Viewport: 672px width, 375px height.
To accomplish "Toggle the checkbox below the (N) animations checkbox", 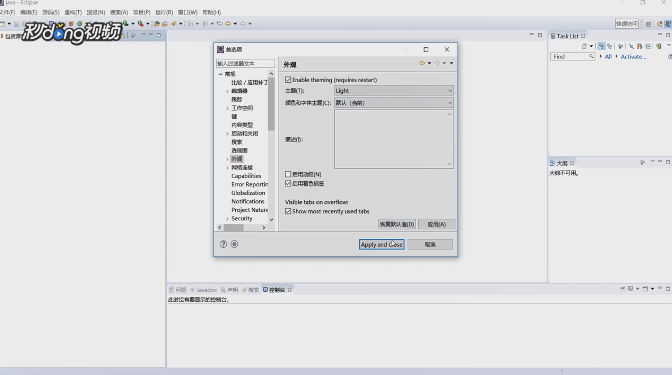I will pos(288,183).
